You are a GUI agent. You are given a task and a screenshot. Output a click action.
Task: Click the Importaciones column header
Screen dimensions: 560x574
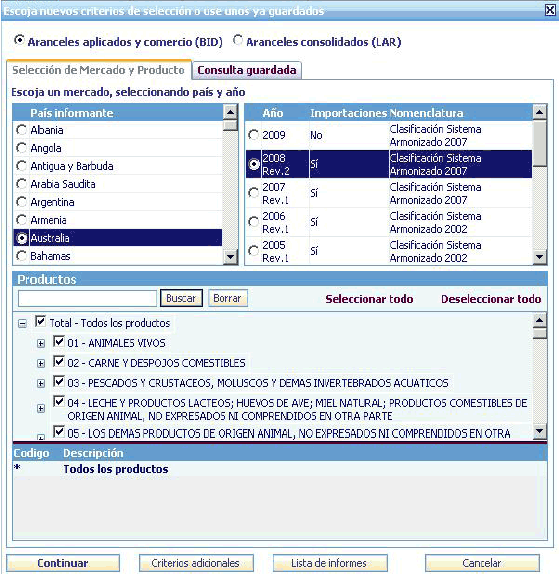[x=348, y=113]
